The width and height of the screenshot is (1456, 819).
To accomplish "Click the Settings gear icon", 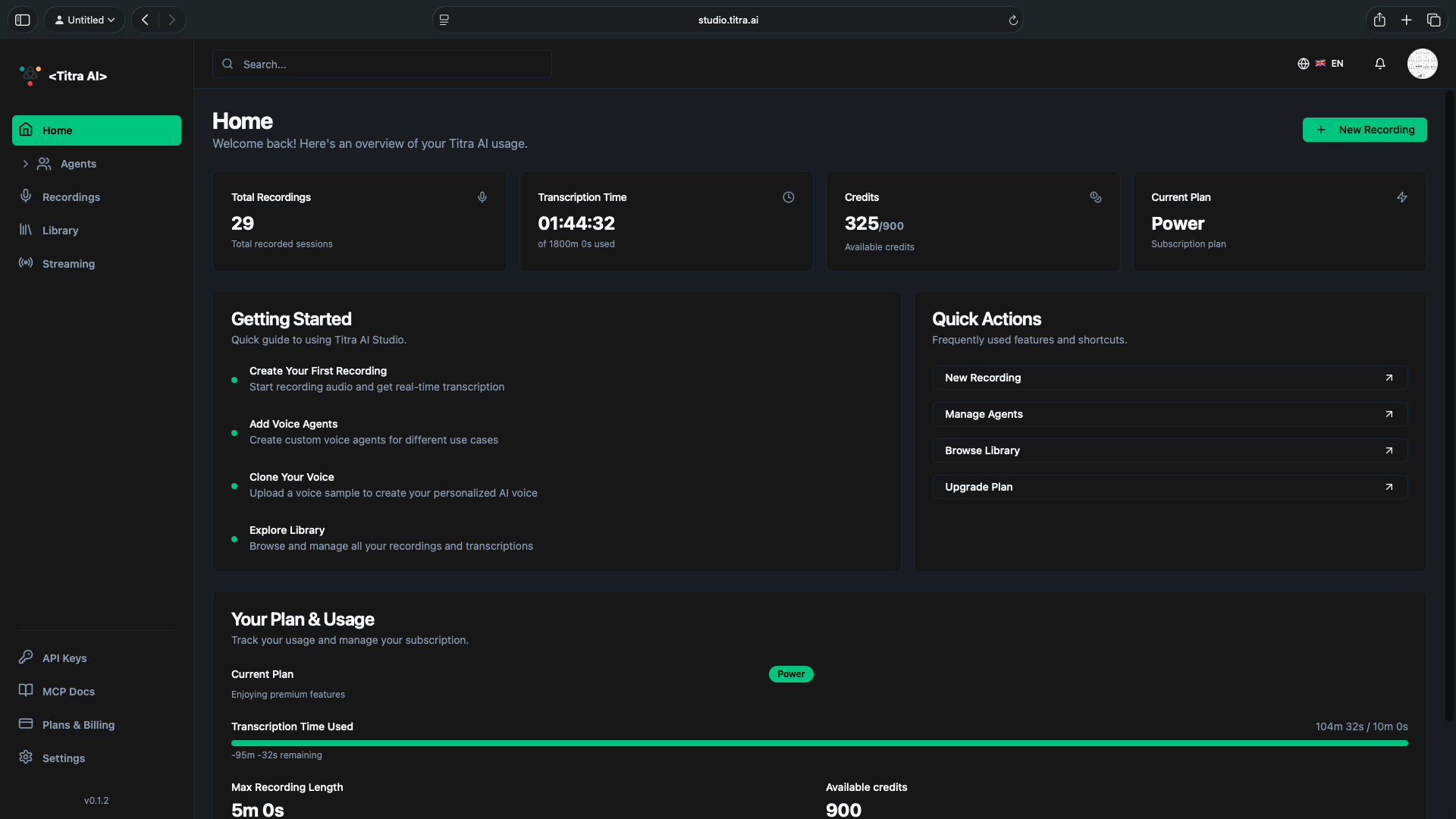I will point(26,757).
